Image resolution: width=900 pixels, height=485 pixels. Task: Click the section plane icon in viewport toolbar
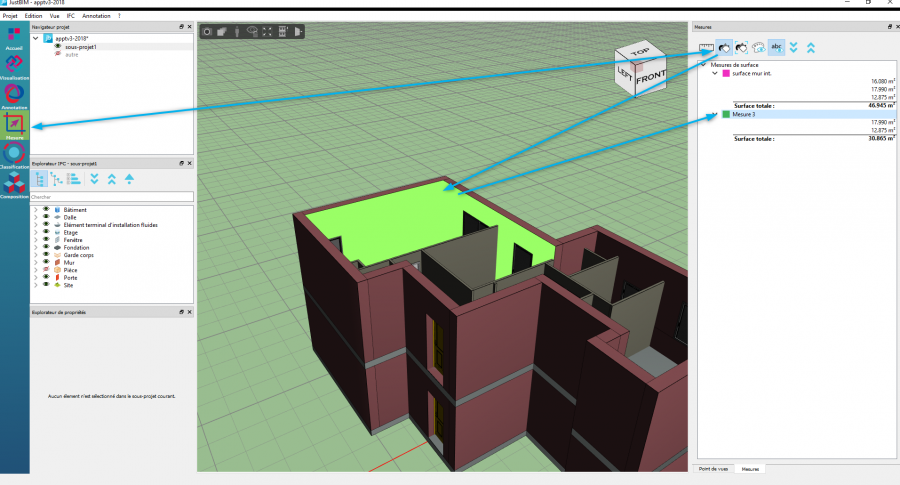[x=297, y=32]
